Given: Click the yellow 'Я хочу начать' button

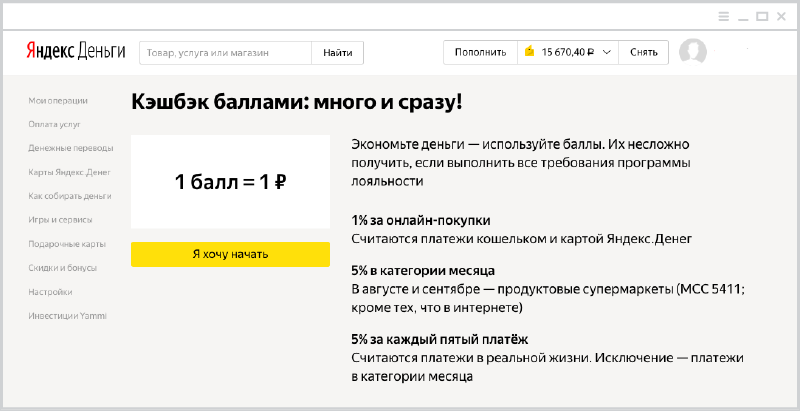Looking at the screenshot, I should [230, 254].
